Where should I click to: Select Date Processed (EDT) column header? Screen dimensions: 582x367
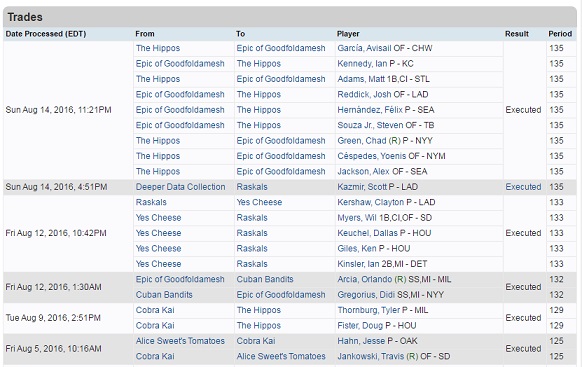(x=46, y=34)
